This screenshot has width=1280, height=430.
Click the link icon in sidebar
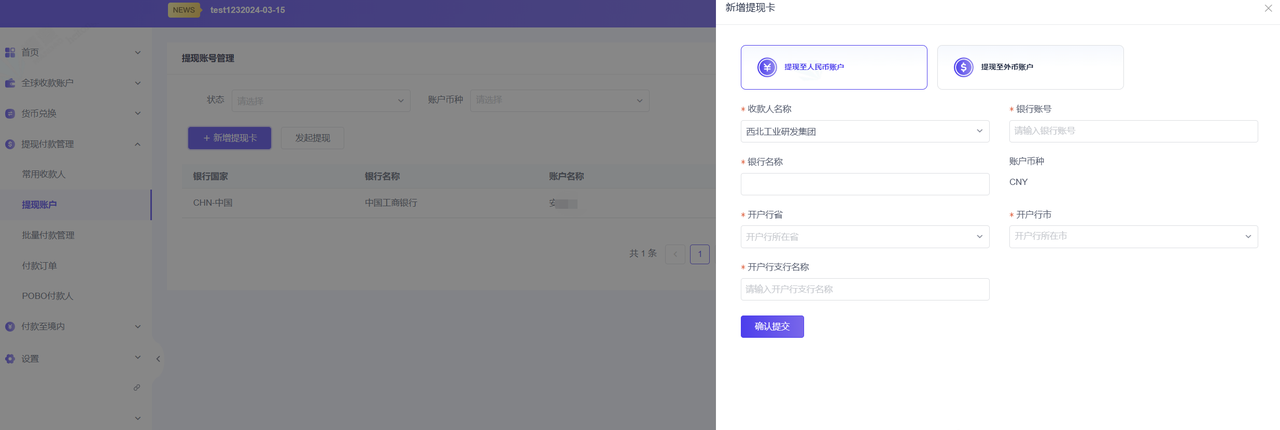(x=137, y=387)
